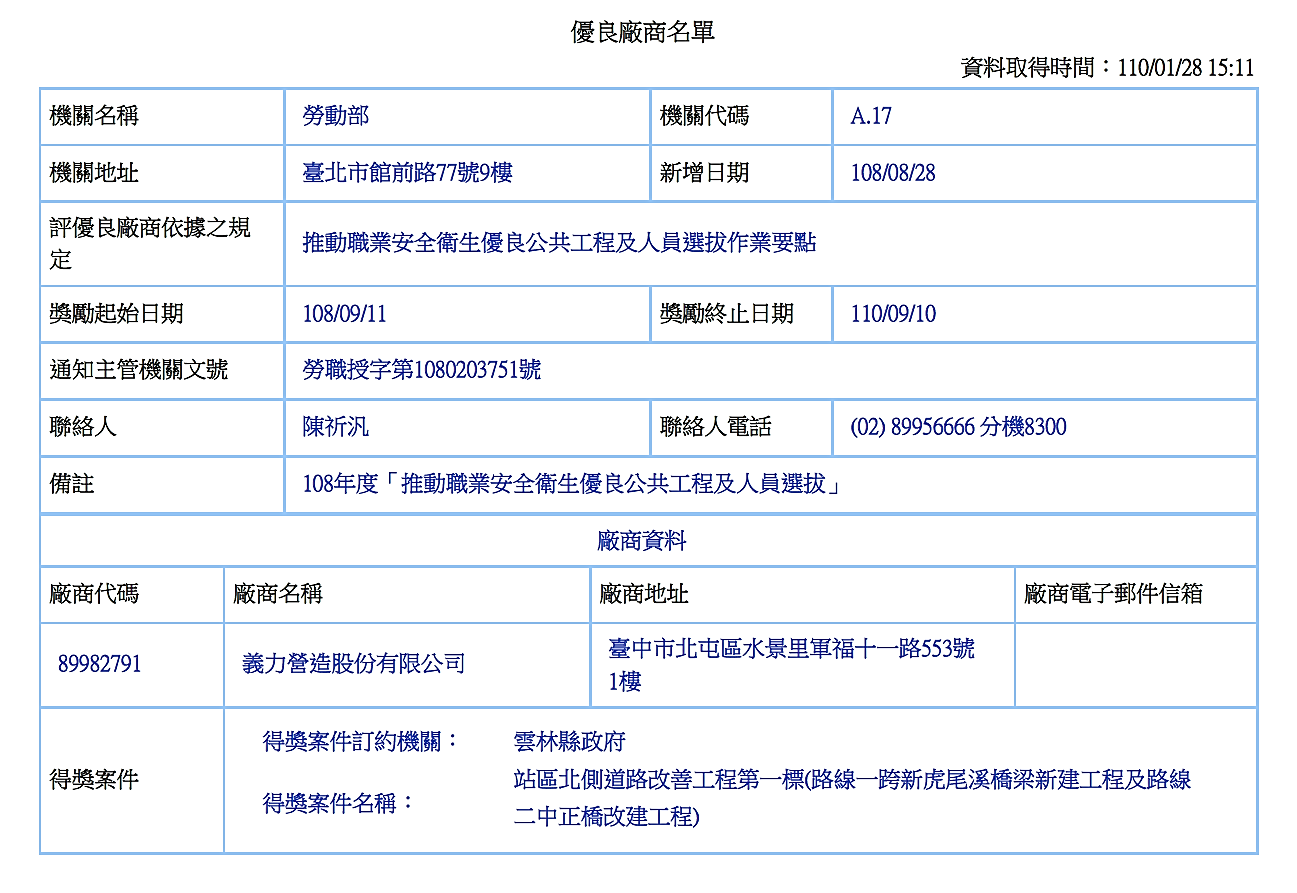Click the 新增日期 label cell

coord(741,173)
